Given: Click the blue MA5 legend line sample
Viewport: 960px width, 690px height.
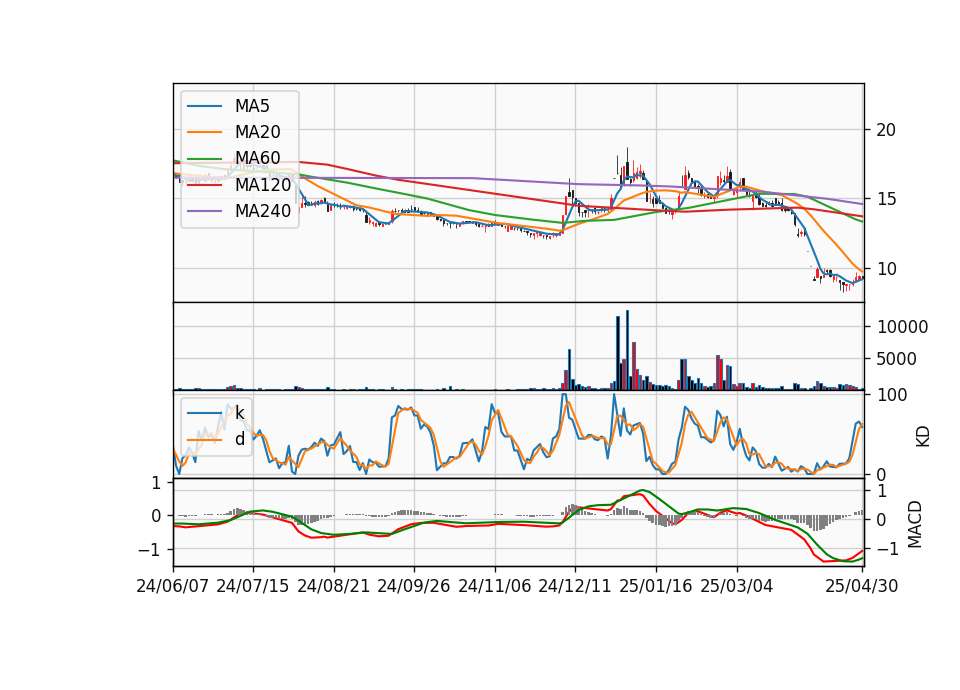Looking at the screenshot, I should click(x=204, y=106).
